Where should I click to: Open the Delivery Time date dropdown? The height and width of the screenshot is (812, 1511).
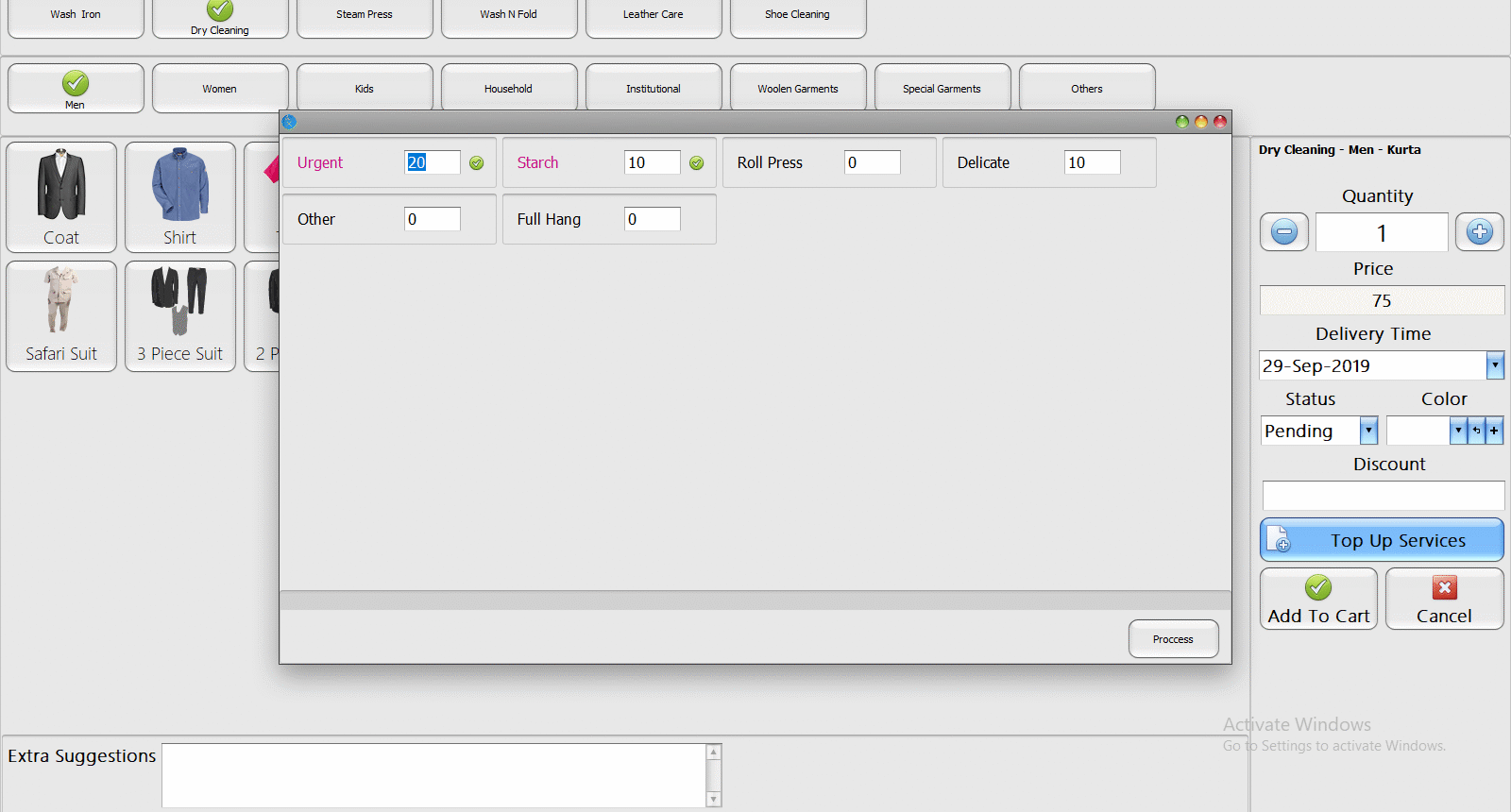tap(1495, 365)
